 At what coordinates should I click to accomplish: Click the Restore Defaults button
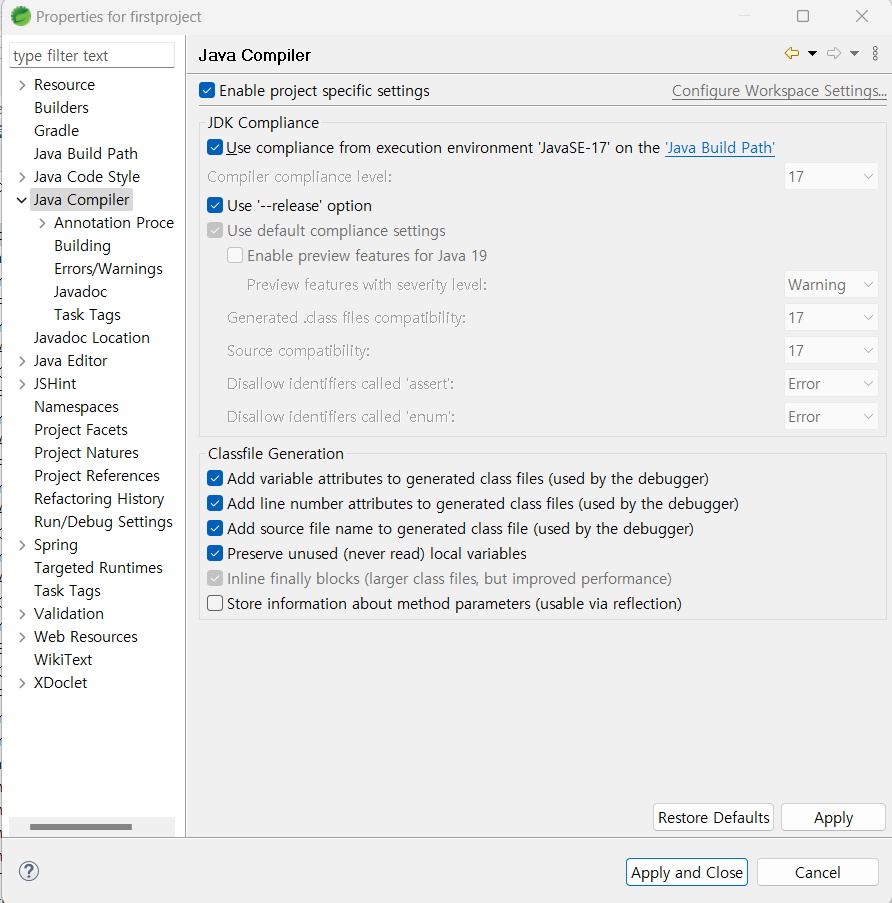(713, 817)
